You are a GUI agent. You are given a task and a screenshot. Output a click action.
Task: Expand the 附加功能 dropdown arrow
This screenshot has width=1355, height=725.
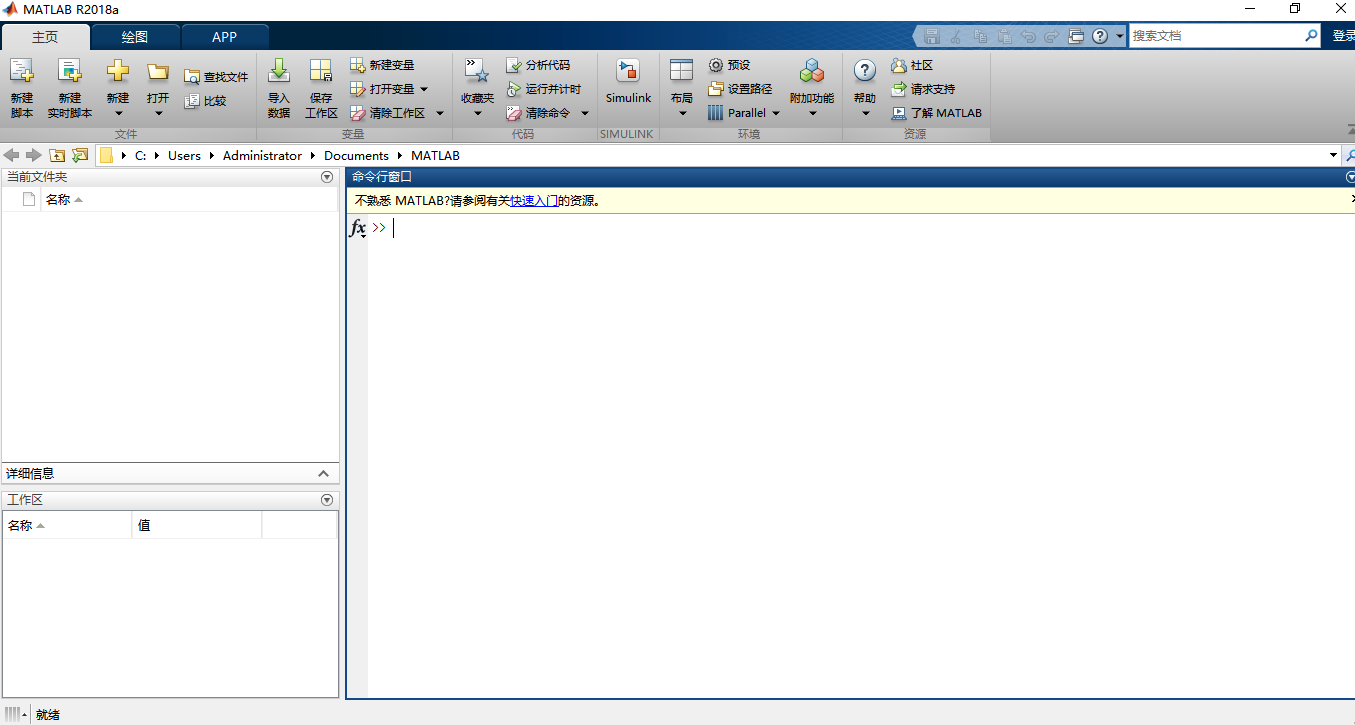[x=812, y=113]
